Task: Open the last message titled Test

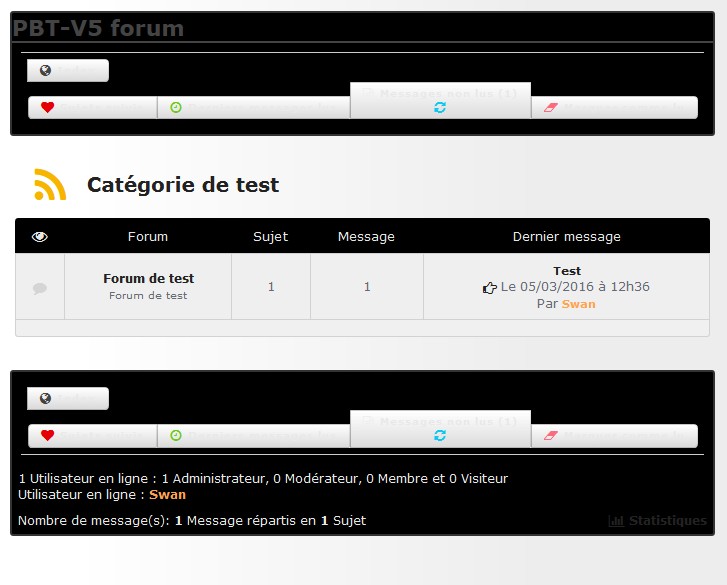Action: 567,271
